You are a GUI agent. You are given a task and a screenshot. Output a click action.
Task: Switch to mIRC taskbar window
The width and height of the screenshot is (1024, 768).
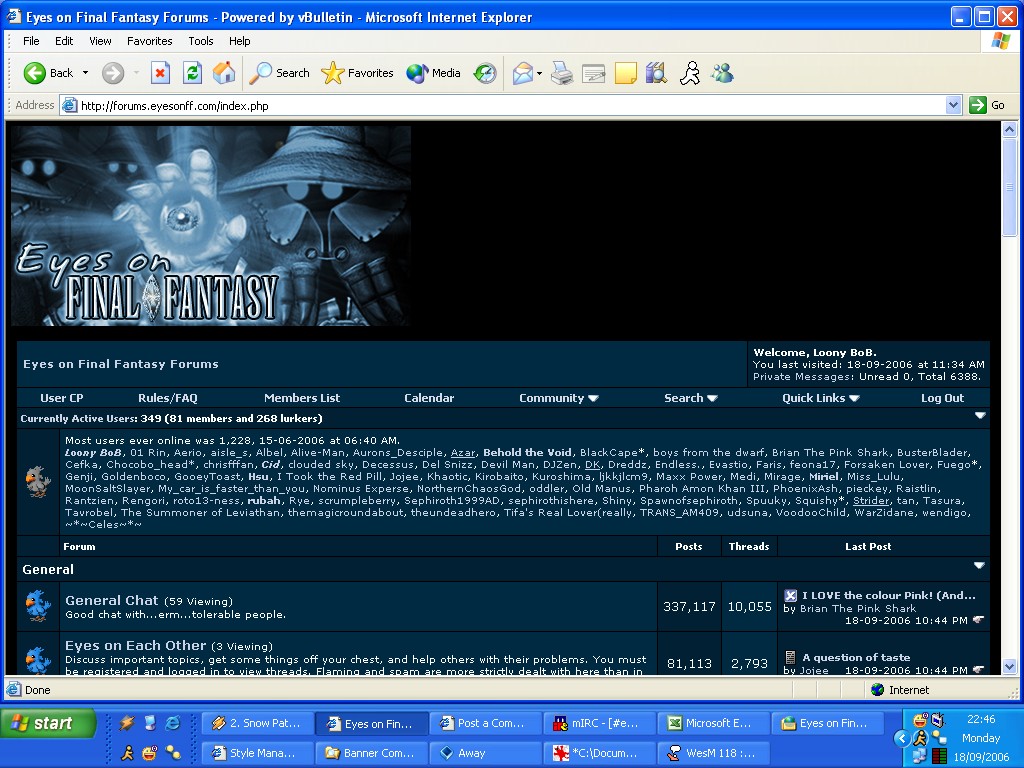coord(600,724)
